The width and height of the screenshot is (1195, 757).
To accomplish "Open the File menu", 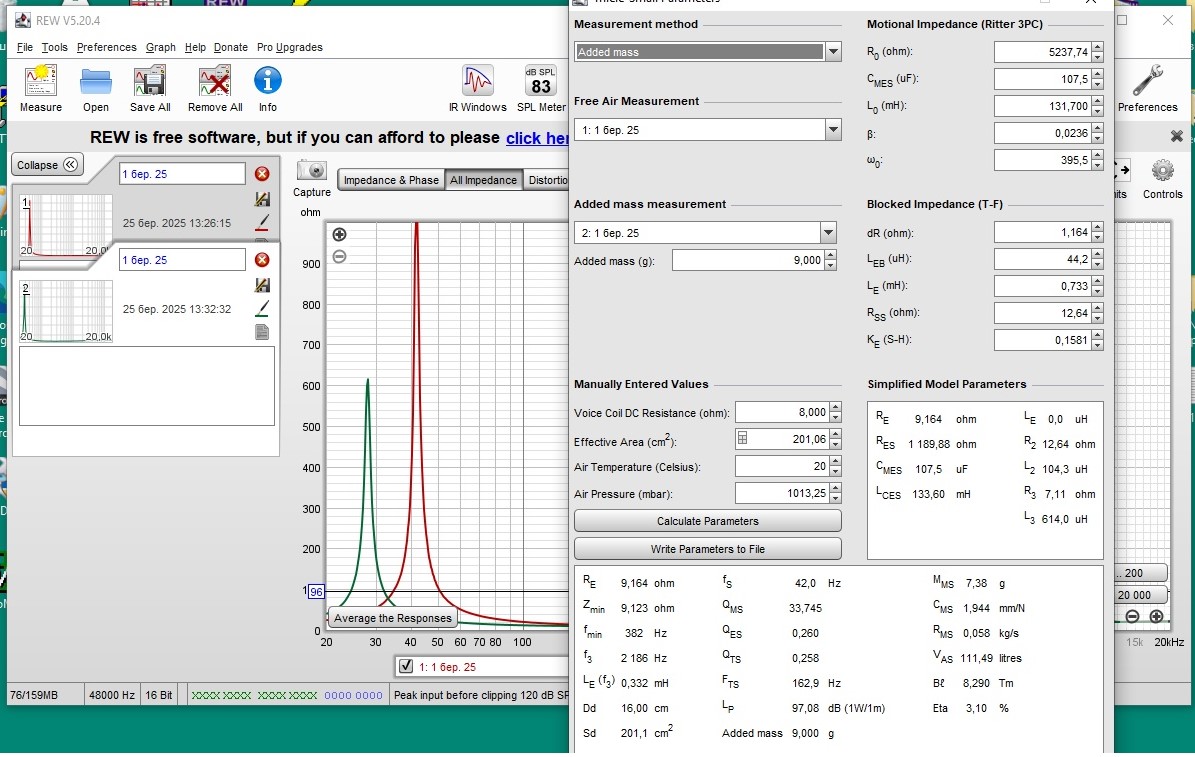I will [x=24, y=47].
